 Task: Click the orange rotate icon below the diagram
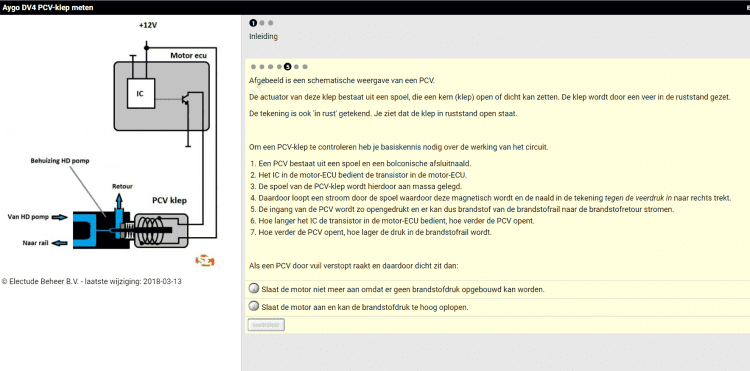tap(205, 261)
